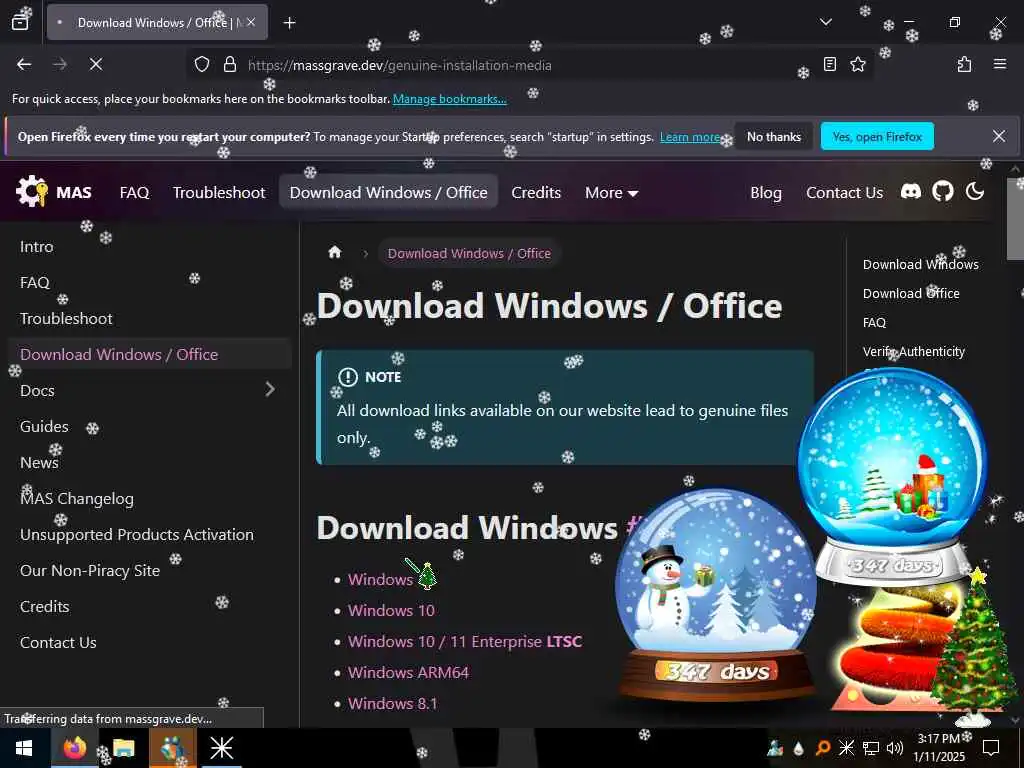The height and width of the screenshot is (768, 1024).
Task: Open Contact Us in top navigation
Action: (x=844, y=193)
